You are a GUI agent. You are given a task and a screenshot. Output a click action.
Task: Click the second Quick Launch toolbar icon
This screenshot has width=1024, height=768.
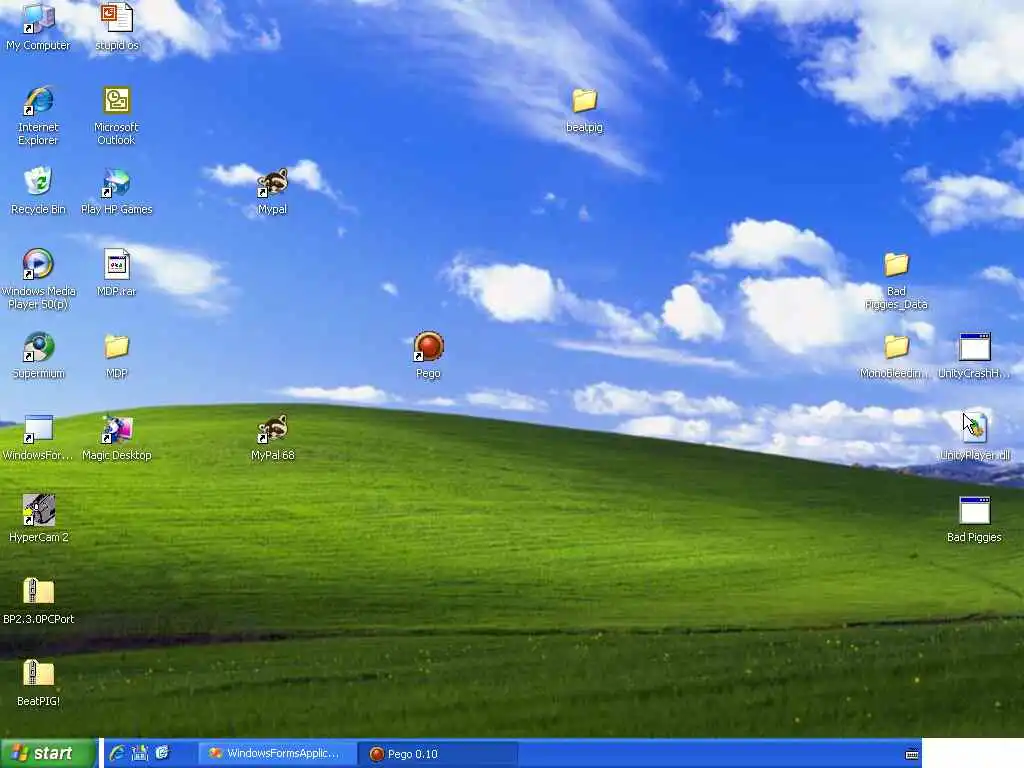point(140,753)
